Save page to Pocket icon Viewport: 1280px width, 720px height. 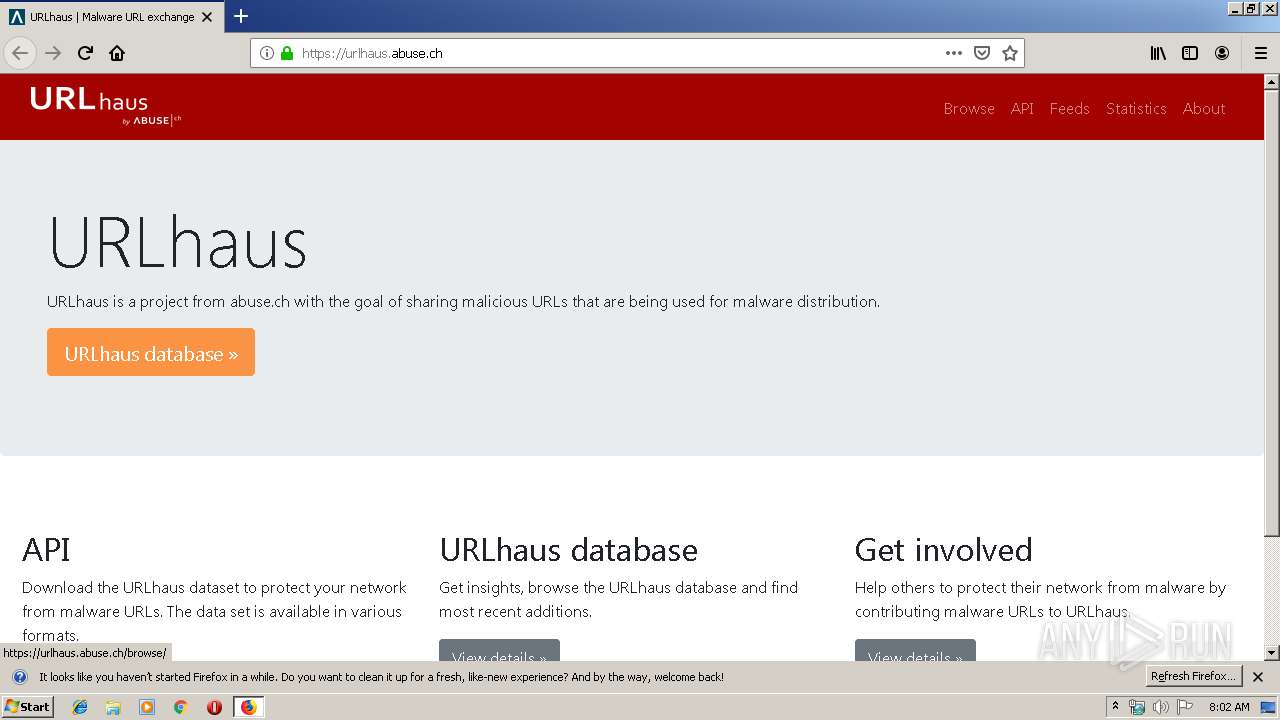[x=982, y=53]
